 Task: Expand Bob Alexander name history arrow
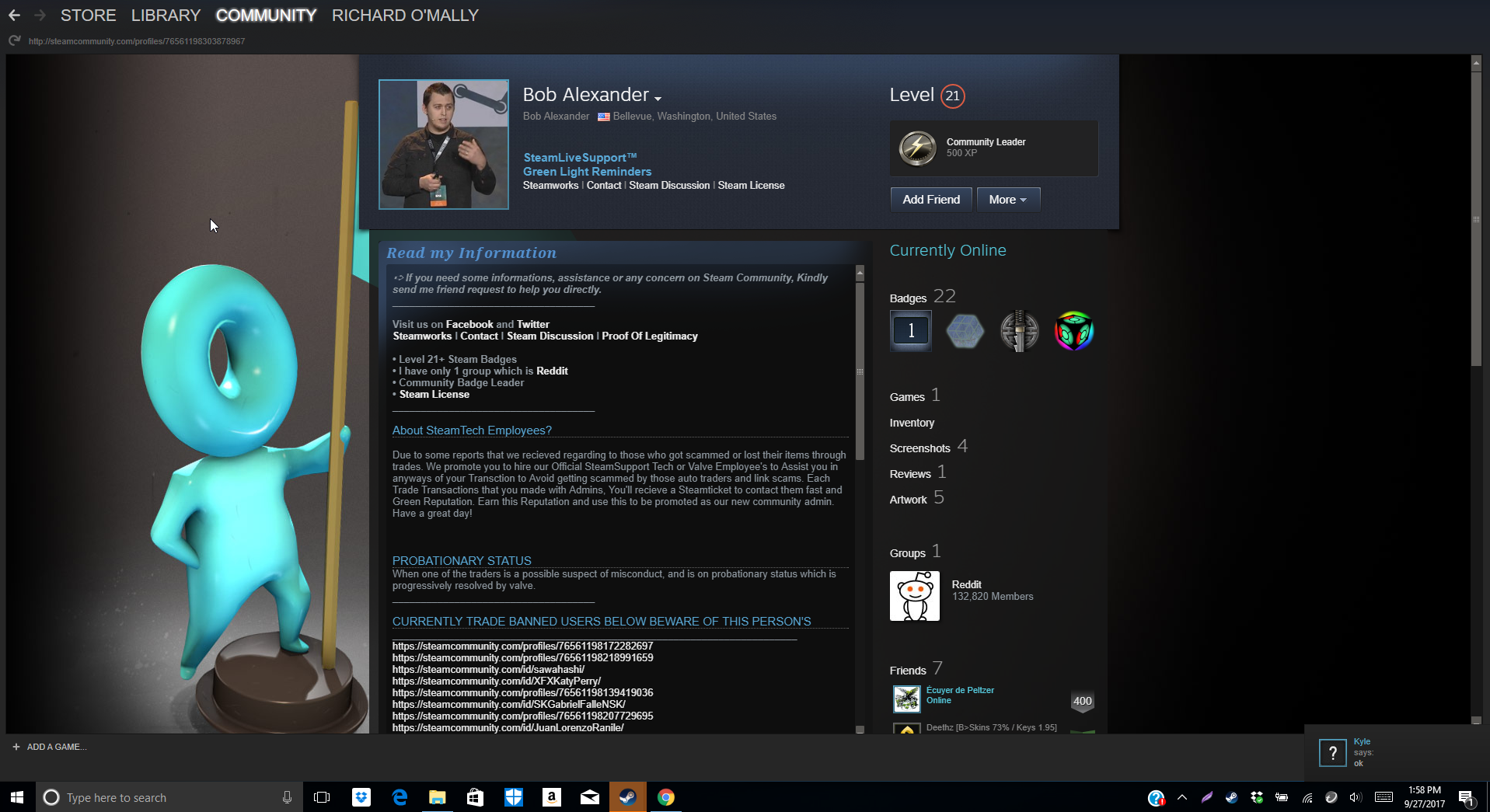(658, 99)
